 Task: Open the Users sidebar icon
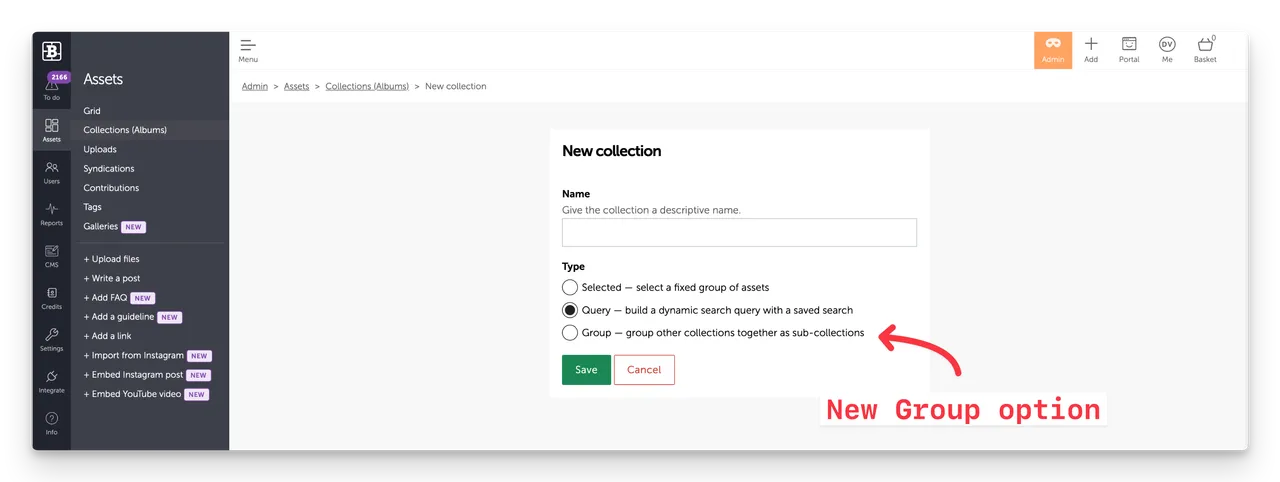coord(51,167)
